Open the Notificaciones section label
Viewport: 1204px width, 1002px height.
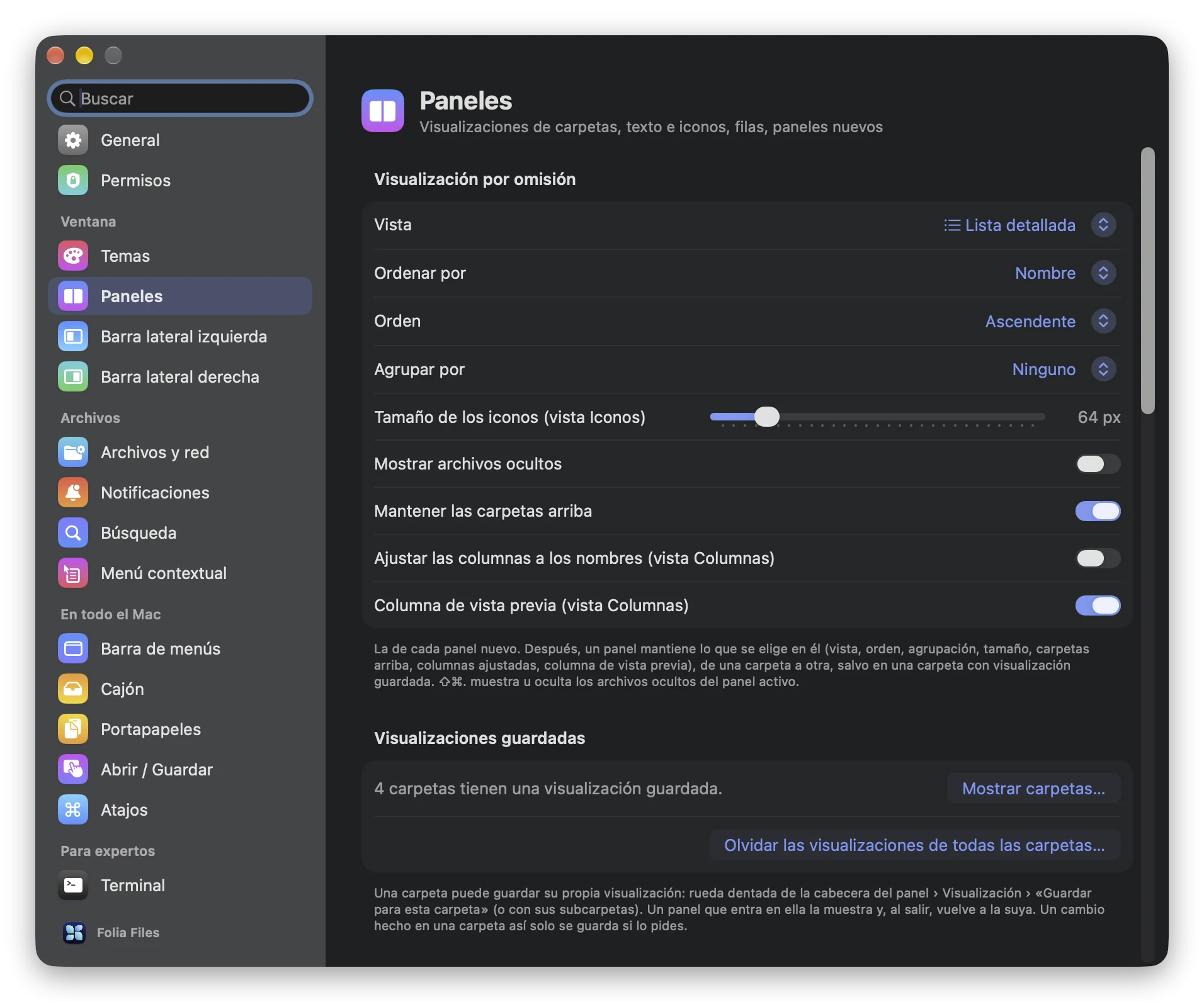click(x=155, y=493)
